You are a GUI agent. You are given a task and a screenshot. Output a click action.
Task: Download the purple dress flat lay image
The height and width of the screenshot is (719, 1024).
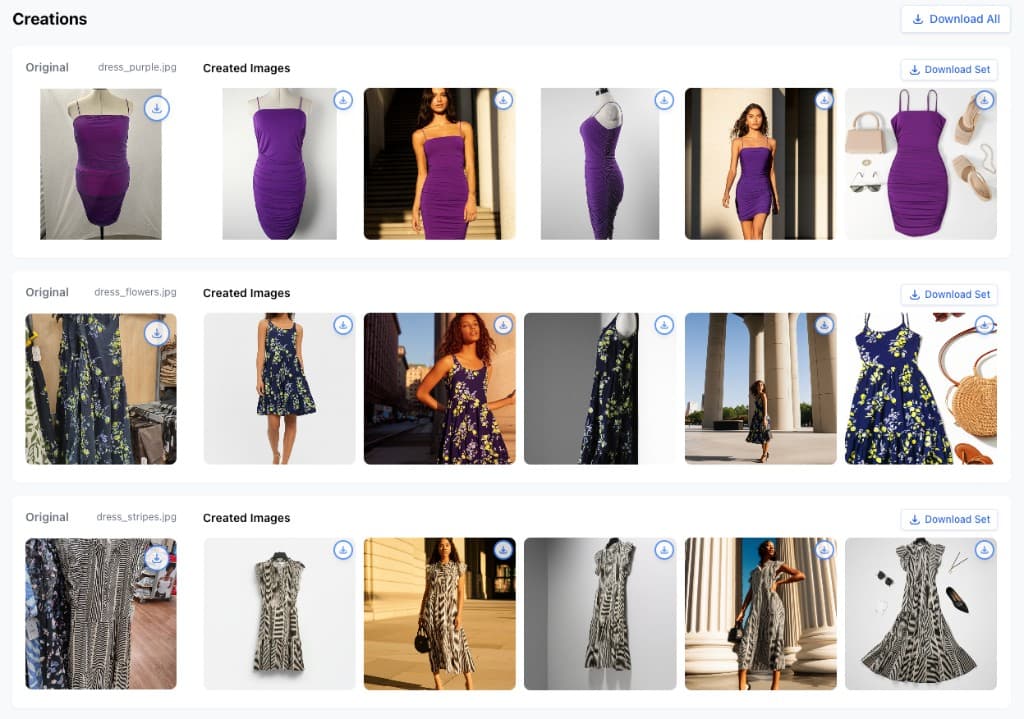(984, 100)
